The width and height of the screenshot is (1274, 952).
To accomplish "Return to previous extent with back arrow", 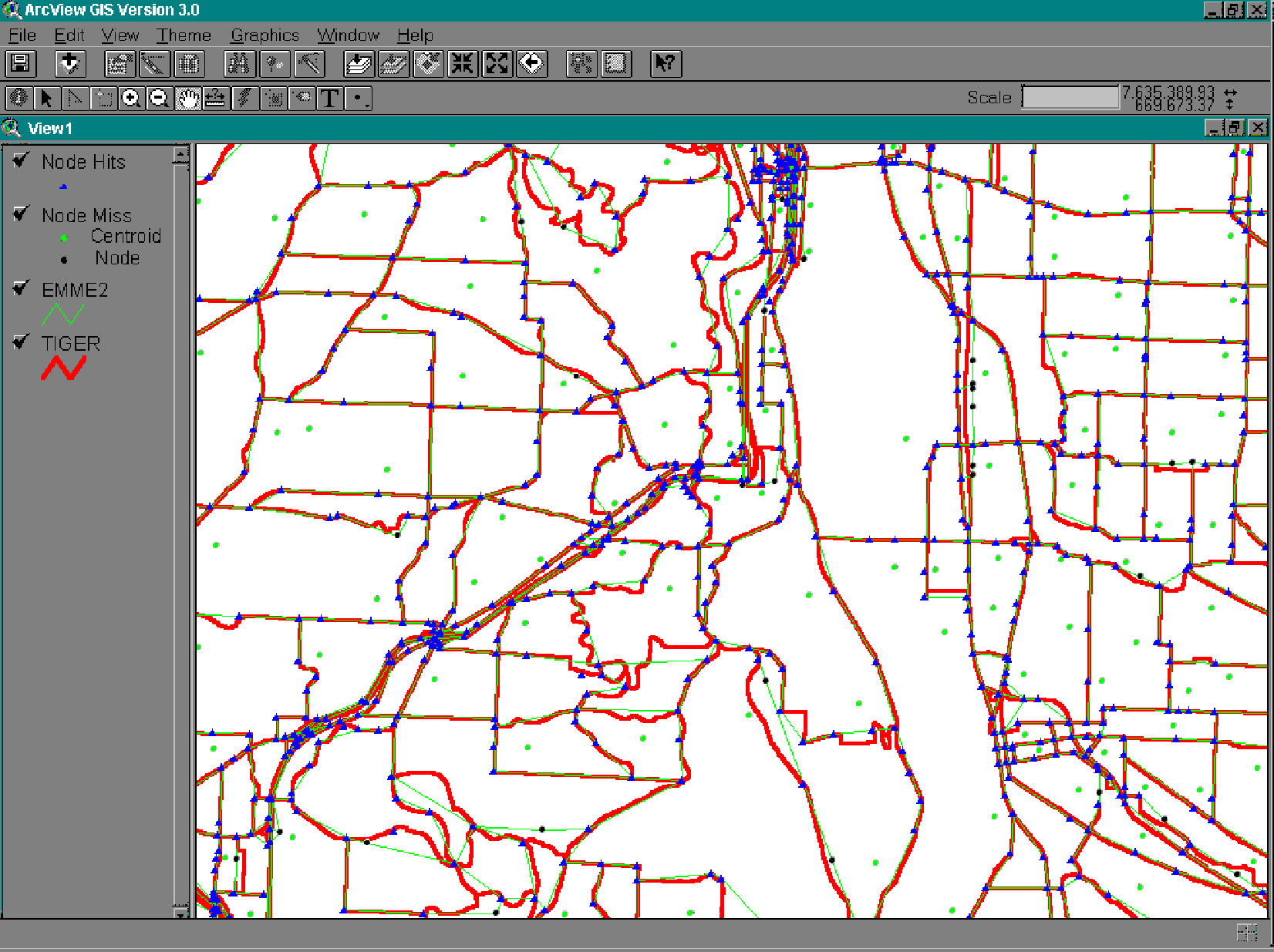I will pos(532,63).
